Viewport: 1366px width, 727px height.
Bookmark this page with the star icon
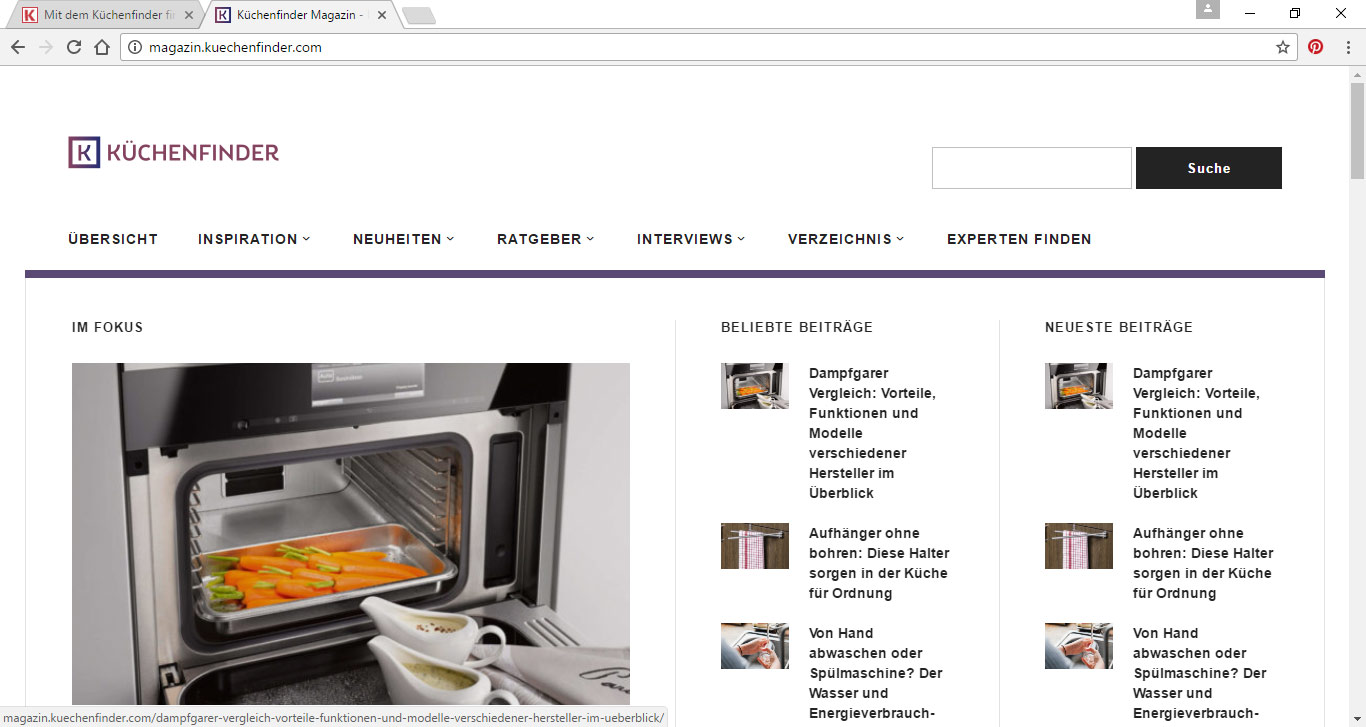pyautogui.click(x=1283, y=47)
